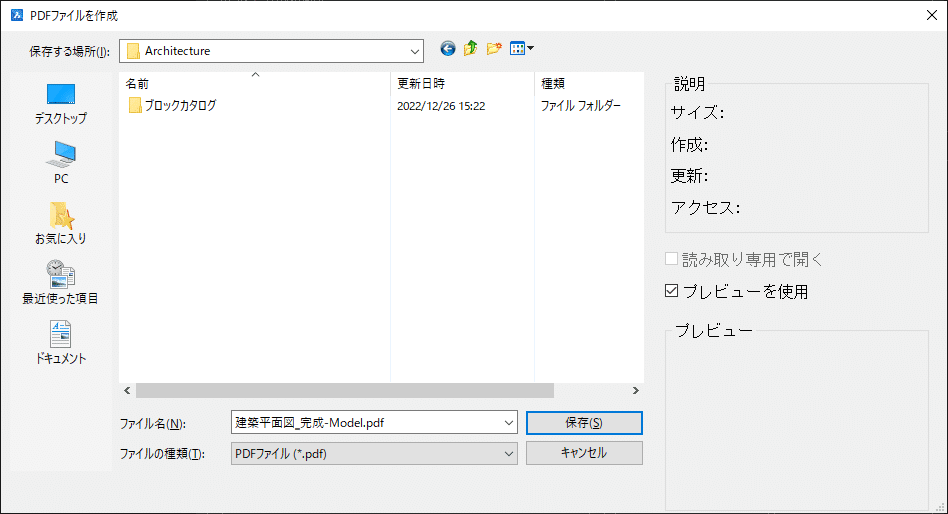Screen dimensions: 948x514
Task: Click the 保存(S) button
Action: [584, 423]
